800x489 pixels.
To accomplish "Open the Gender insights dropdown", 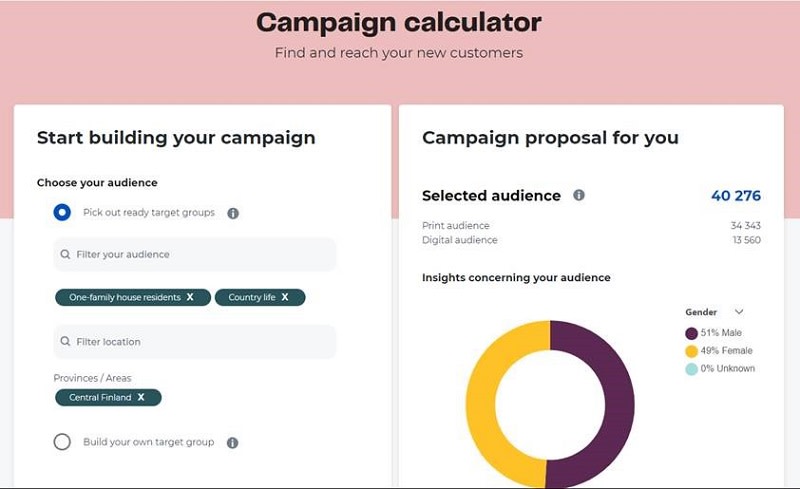I will pos(714,312).
